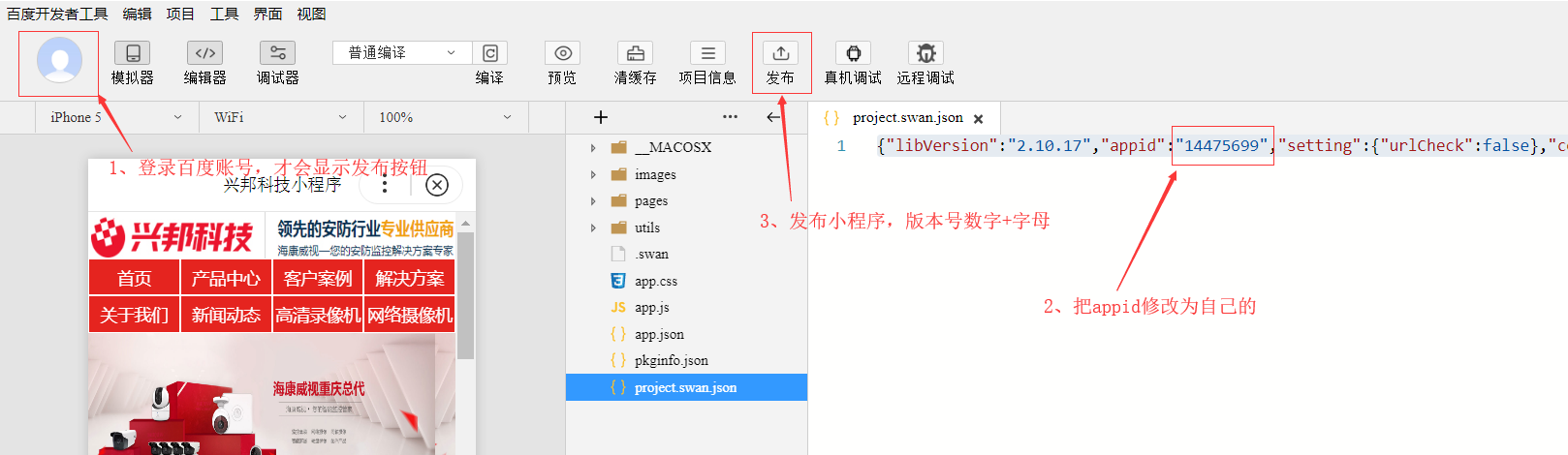Open the 工具 menu
This screenshot has height=455, width=1568.
(224, 14)
